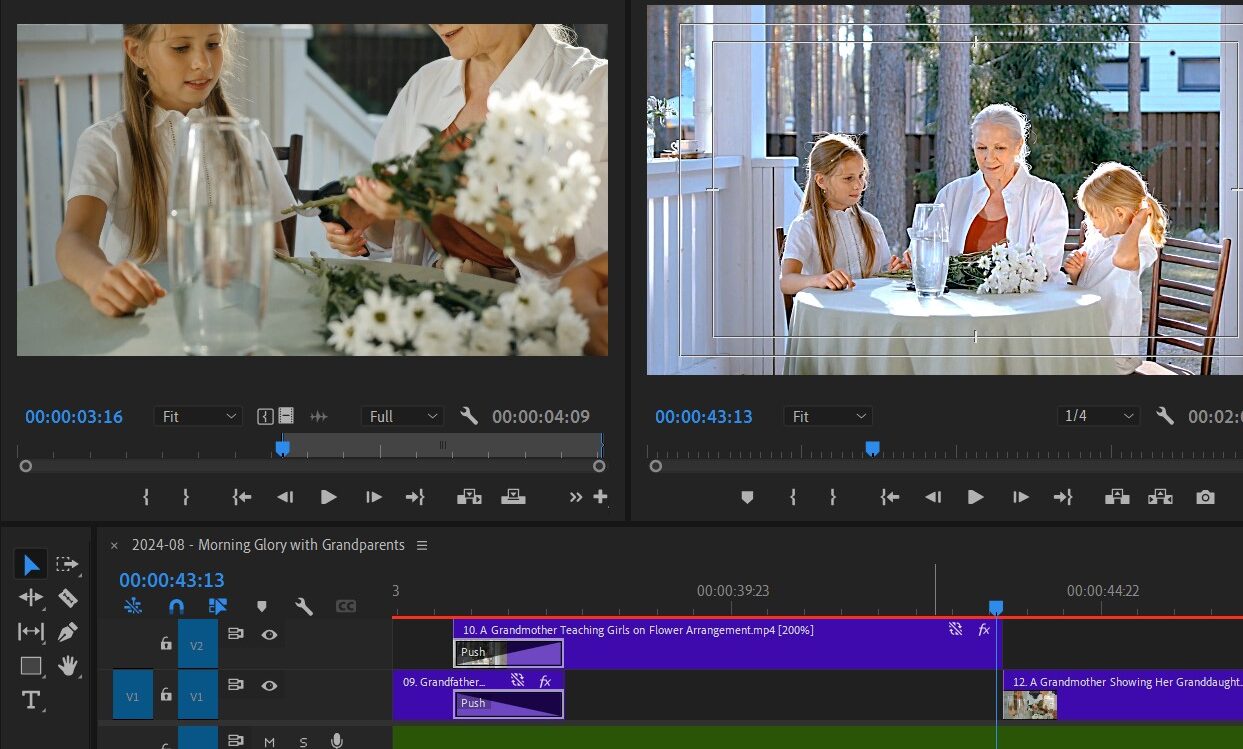The height and width of the screenshot is (749, 1243).
Task: Add a marker in the Program monitor
Action: point(747,497)
